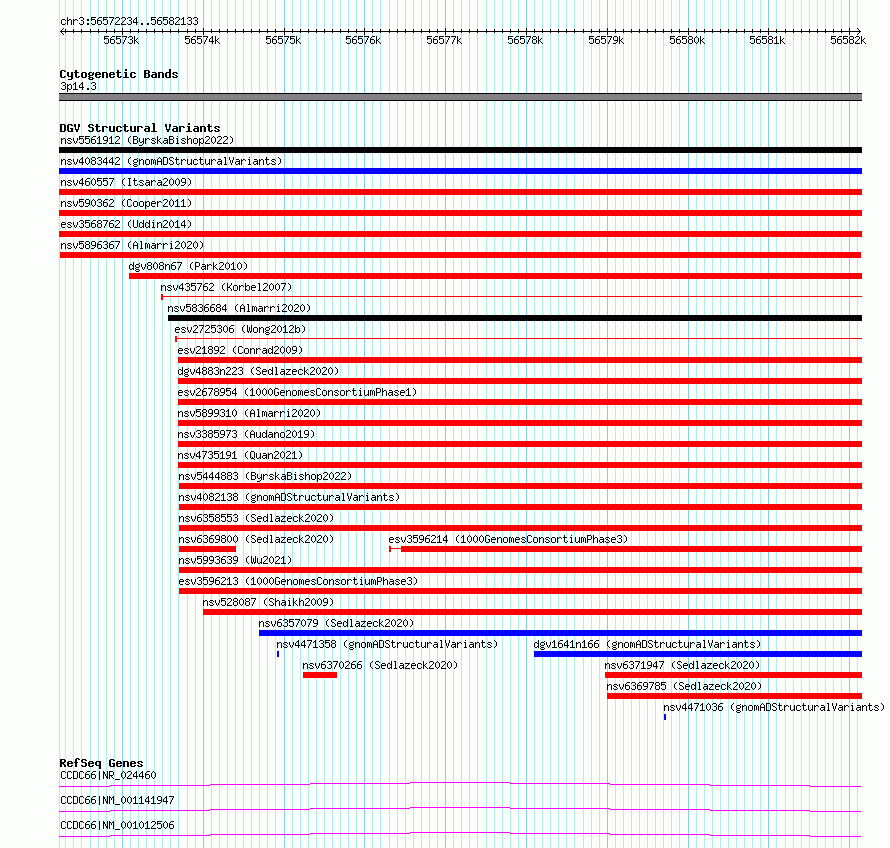The width and height of the screenshot is (890, 848).
Task: Click nsv6357079 (Sedlazeck2020) label
Action: click(336, 623)
